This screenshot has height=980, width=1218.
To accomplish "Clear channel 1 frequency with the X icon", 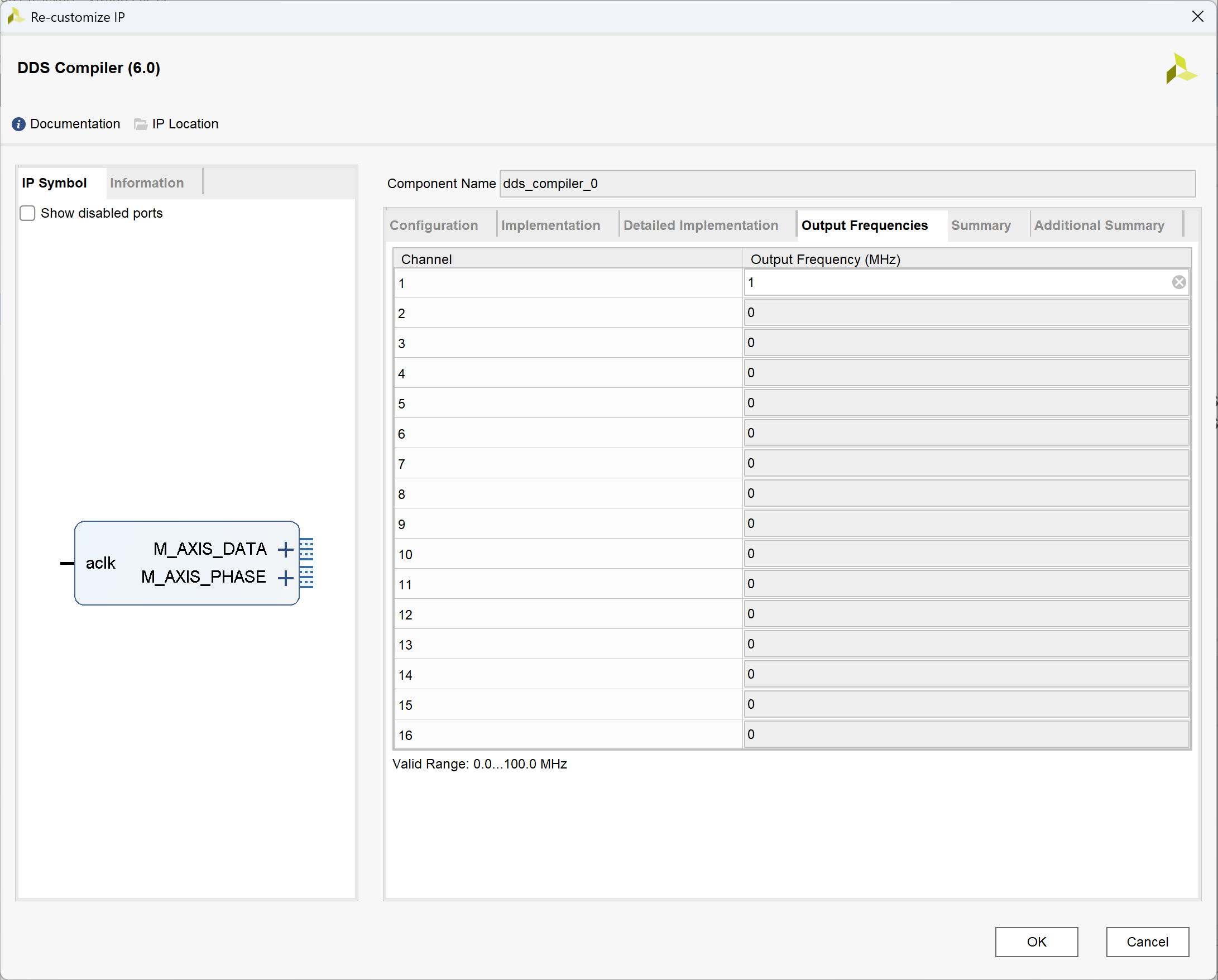I will [1179, 282].
